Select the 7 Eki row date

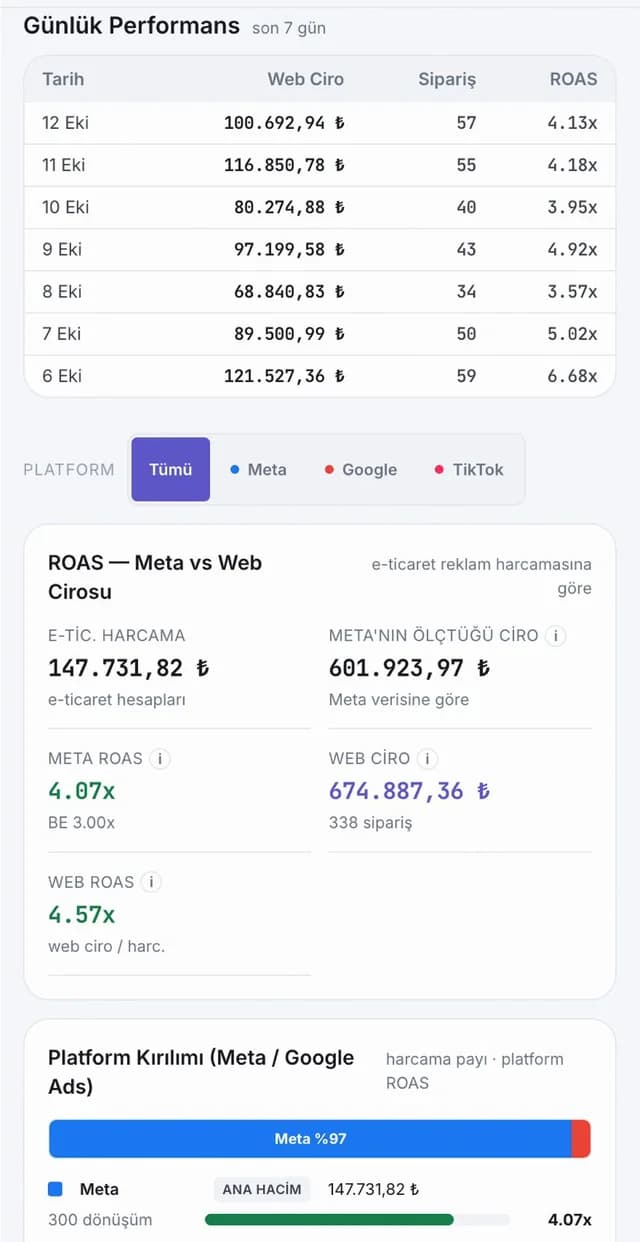tap(62, 333)
